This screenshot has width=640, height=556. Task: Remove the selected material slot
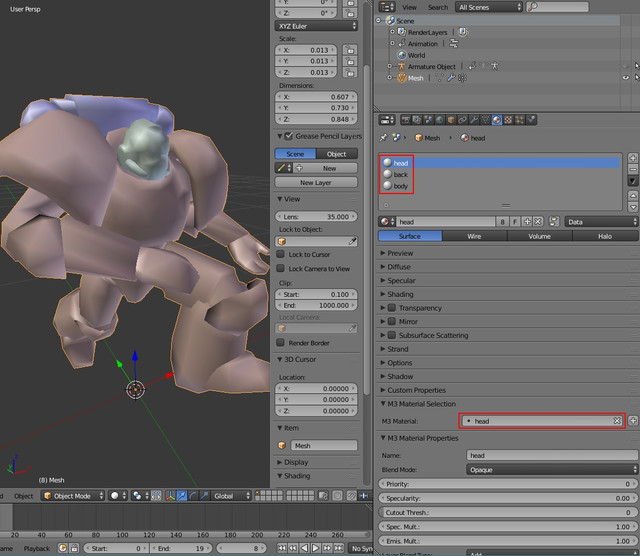[x=633, y=169]
